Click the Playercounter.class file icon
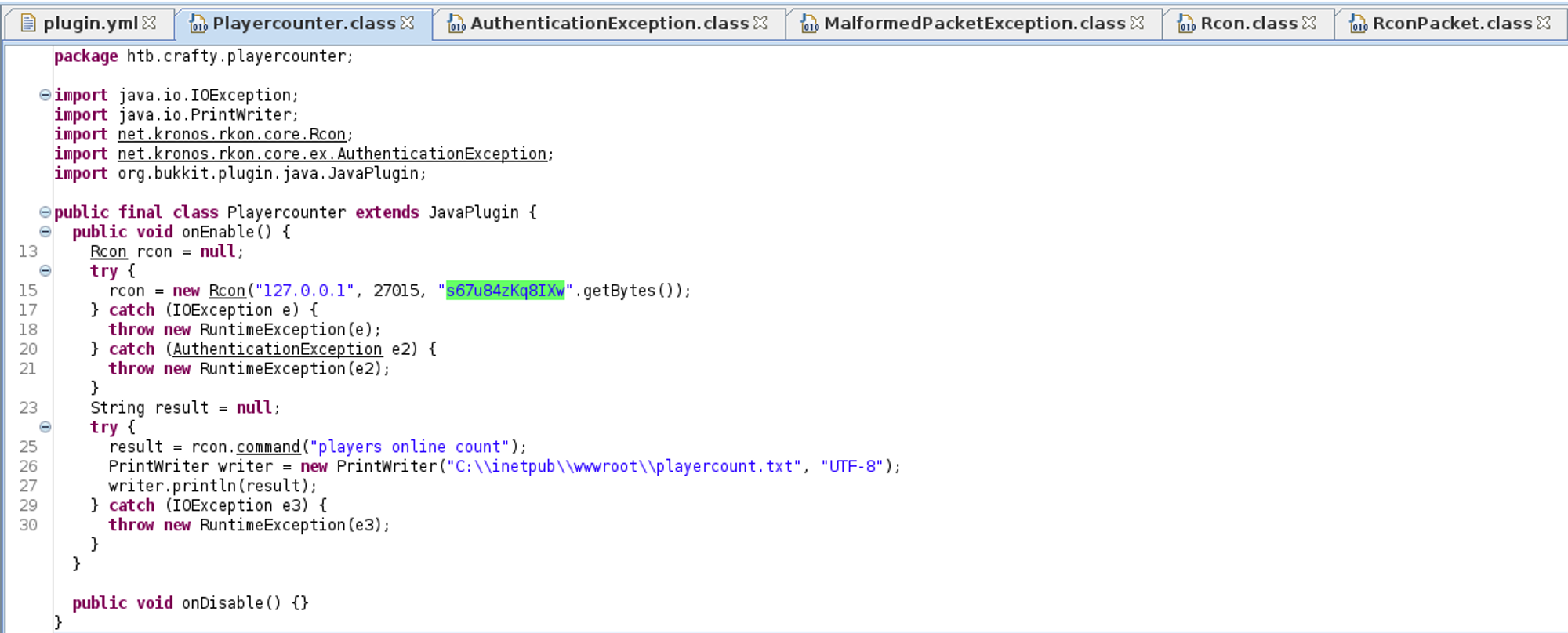 (x=198, y=24)
